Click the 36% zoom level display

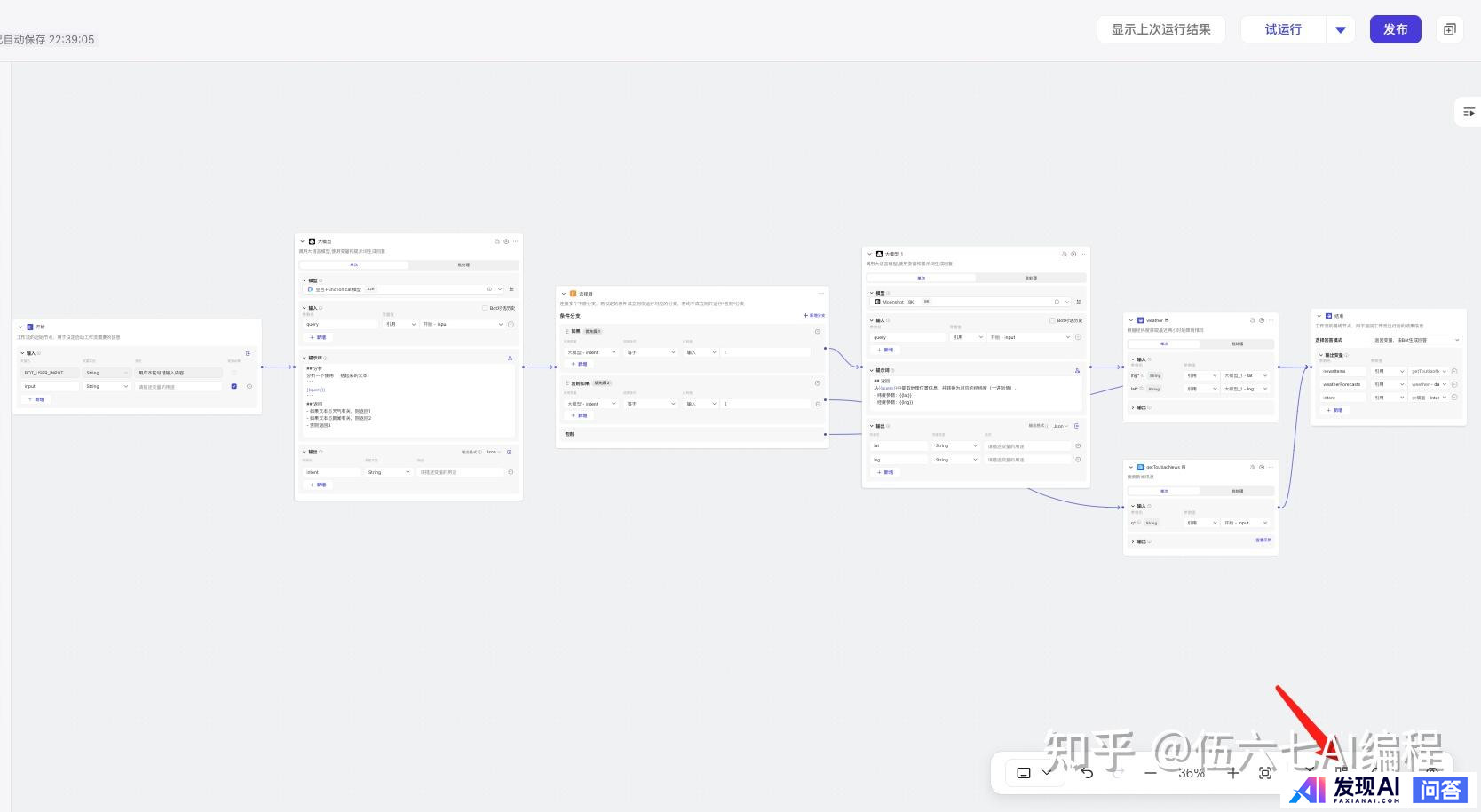[1192, 773]
